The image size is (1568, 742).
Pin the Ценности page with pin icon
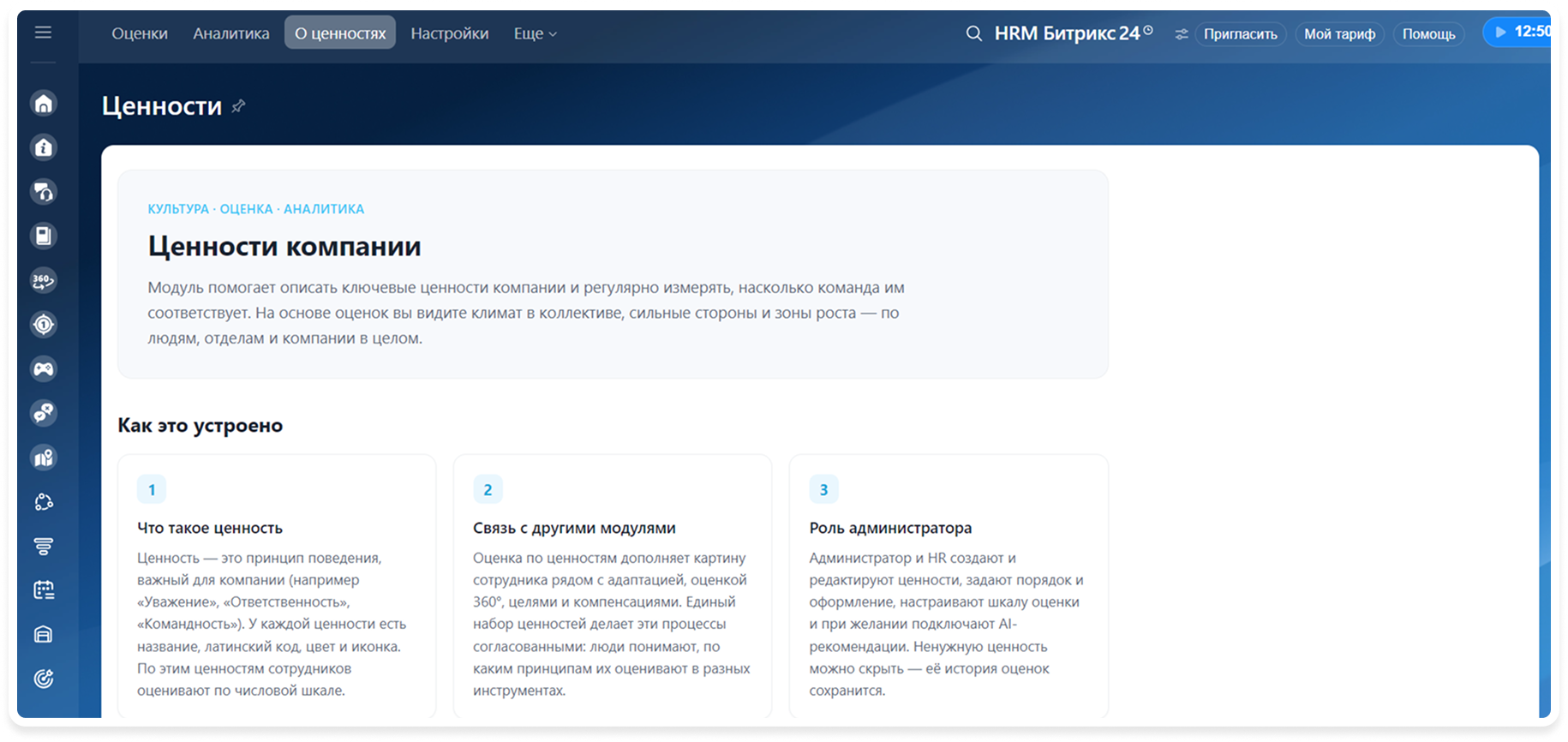pos(239,106)
